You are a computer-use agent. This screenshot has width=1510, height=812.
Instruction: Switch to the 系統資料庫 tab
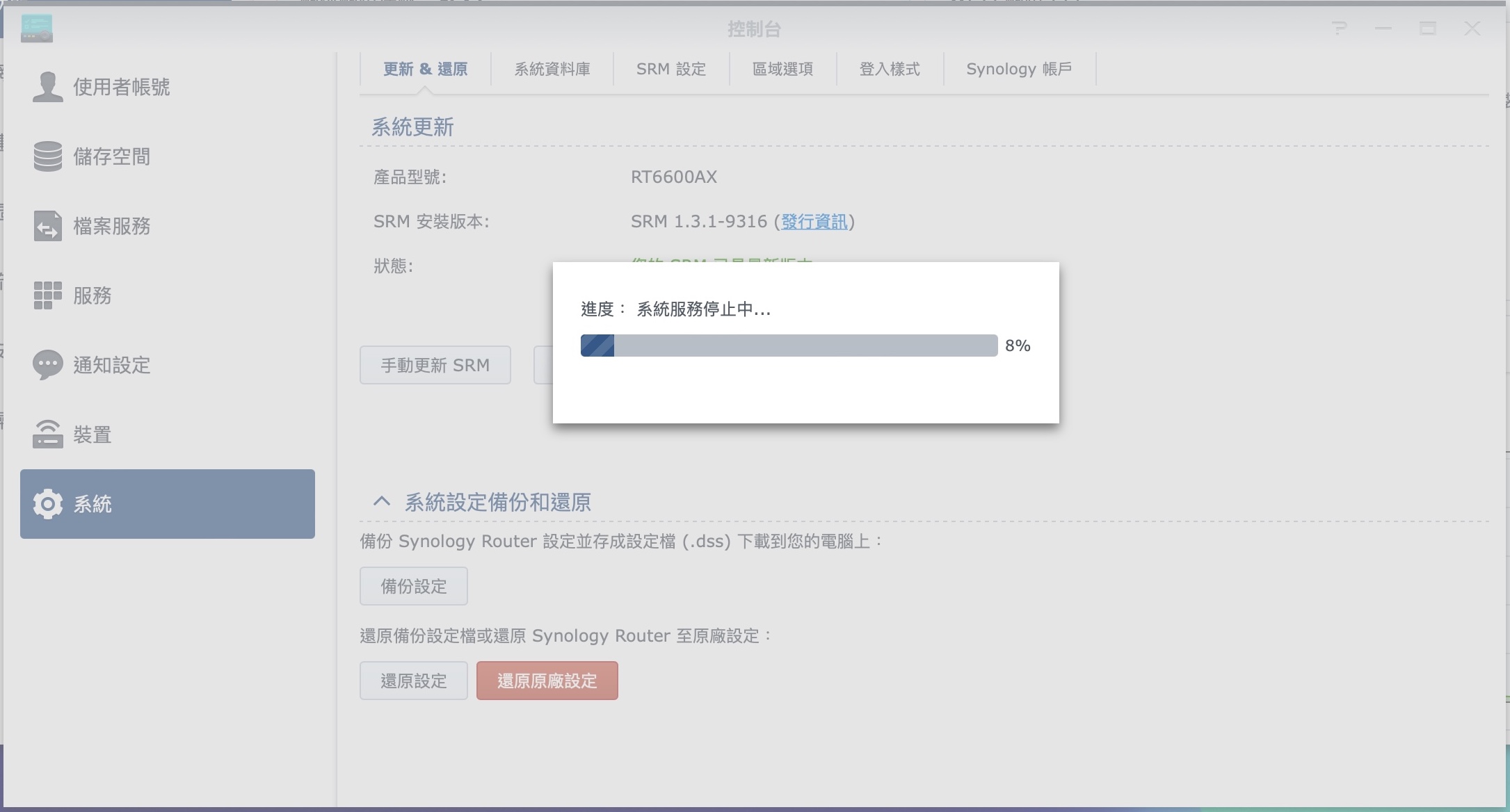point(552,69)
